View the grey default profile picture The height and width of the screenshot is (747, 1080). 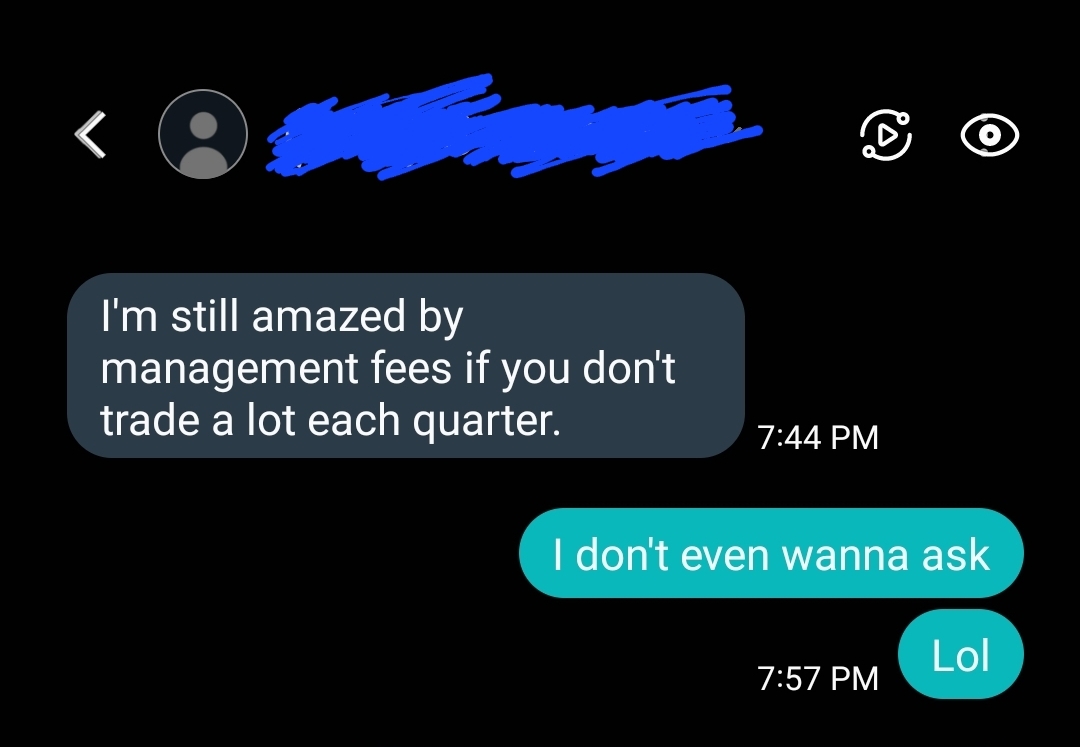[x=202, y=134]
